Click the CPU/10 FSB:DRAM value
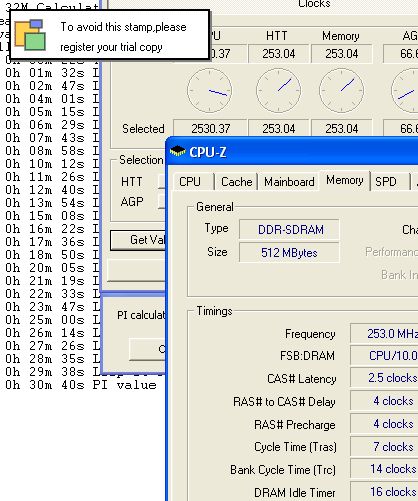 [x=384, y=355]
